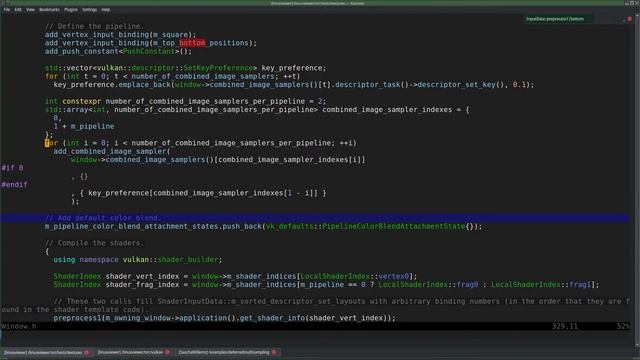Viewport: 640px width, 360px height.
Task: Click the '// Define the pipeline.' comment
Action: point(95,27)
